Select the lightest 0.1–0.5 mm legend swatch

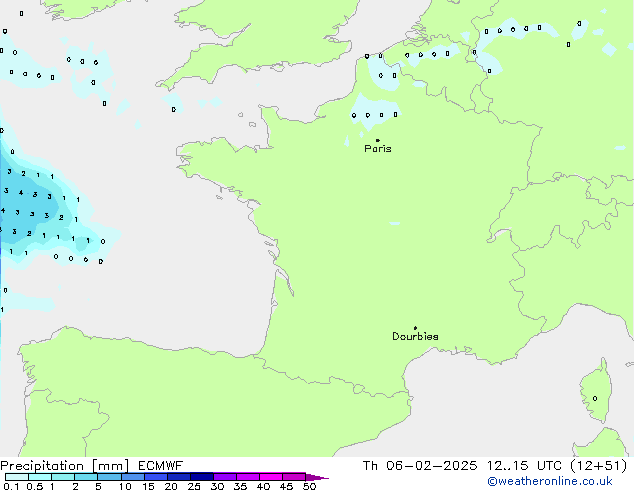point(17,477)
